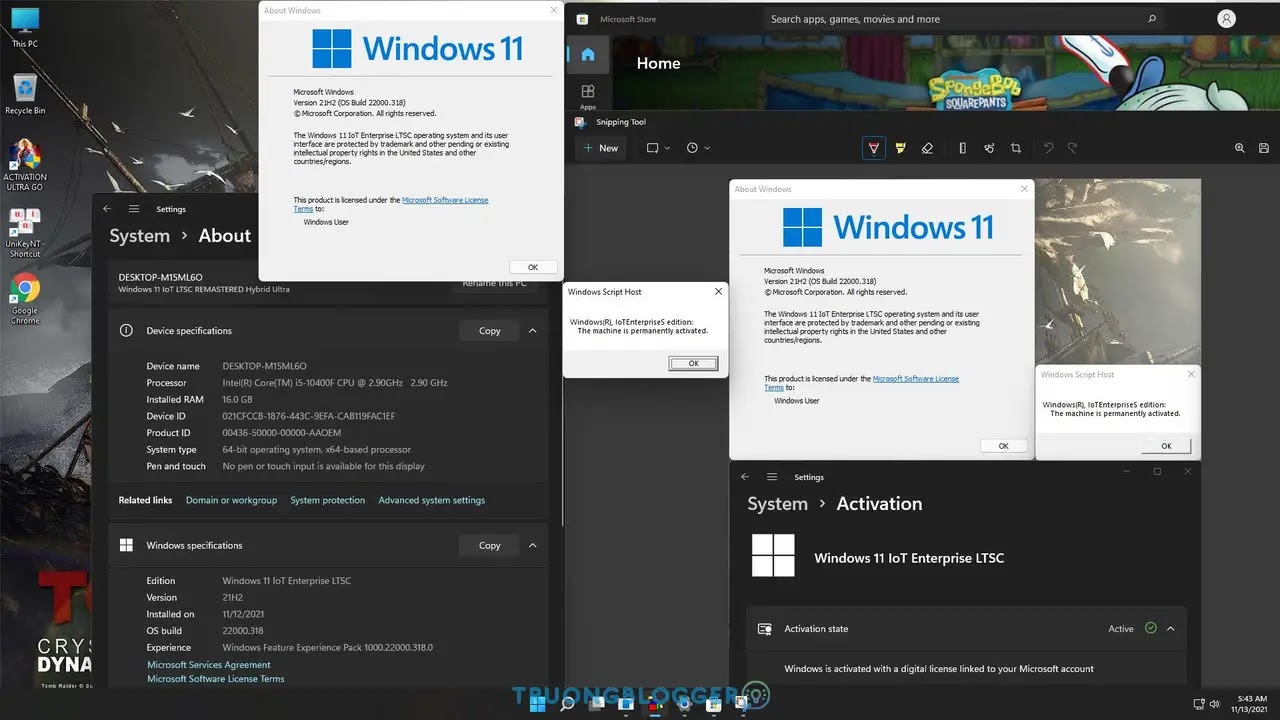Open Task View on the taskbar
Viewport: 1280px width, 720px height.
click(x=597, y=704)
